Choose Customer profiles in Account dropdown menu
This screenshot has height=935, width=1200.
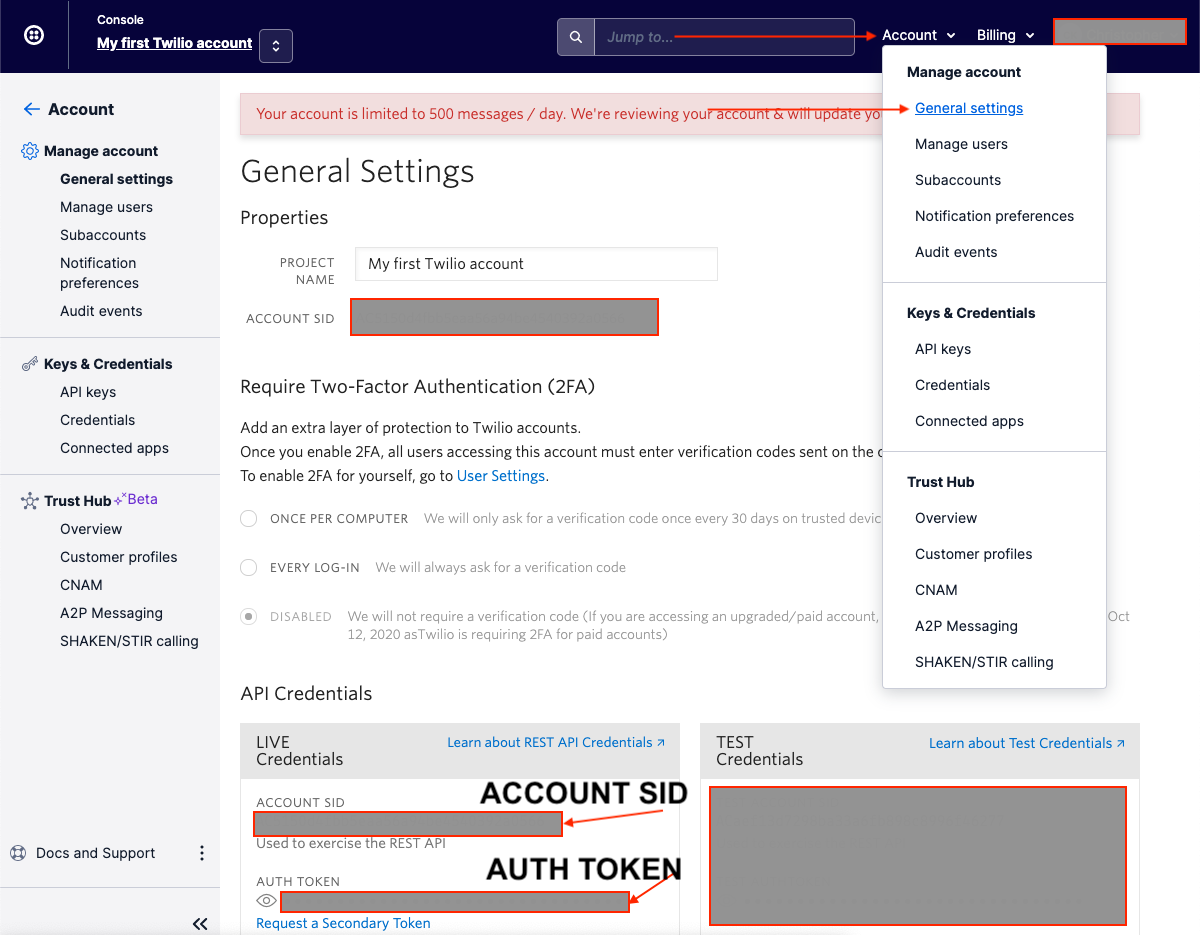973,554
